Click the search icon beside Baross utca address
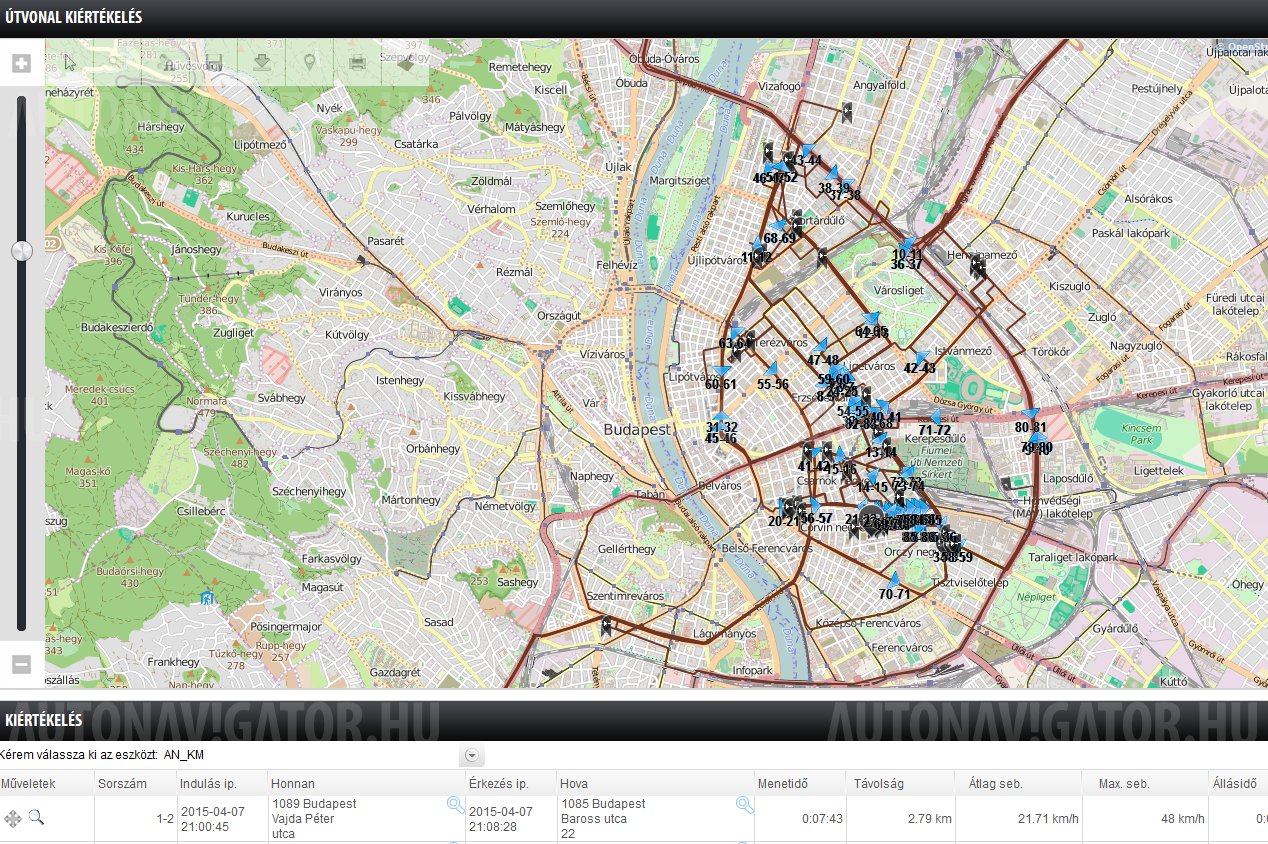Screen dimensions: 1268x844 (x=744, y=805)
